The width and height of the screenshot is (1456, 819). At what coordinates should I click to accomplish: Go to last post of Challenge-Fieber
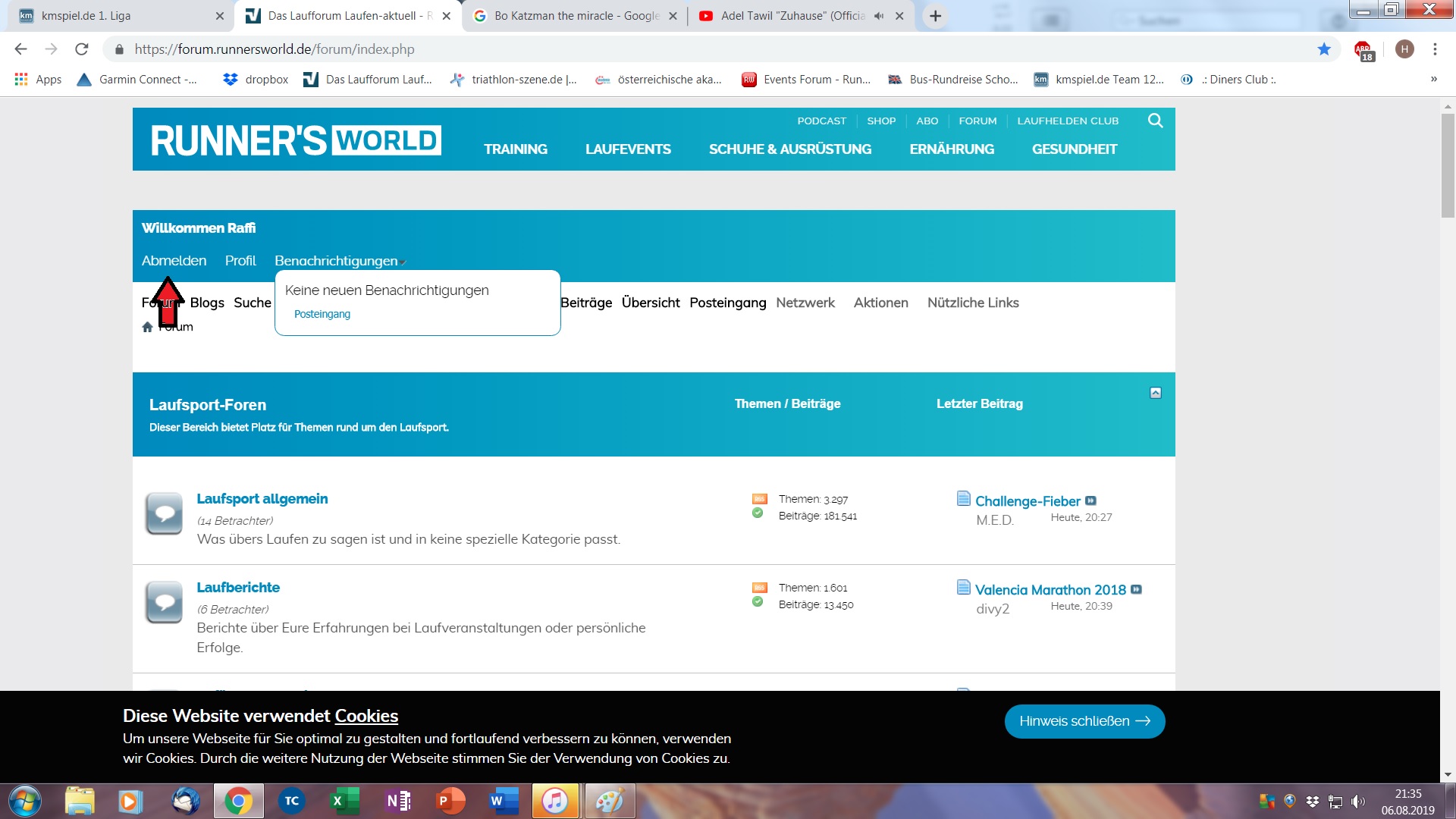point(1090,500)
